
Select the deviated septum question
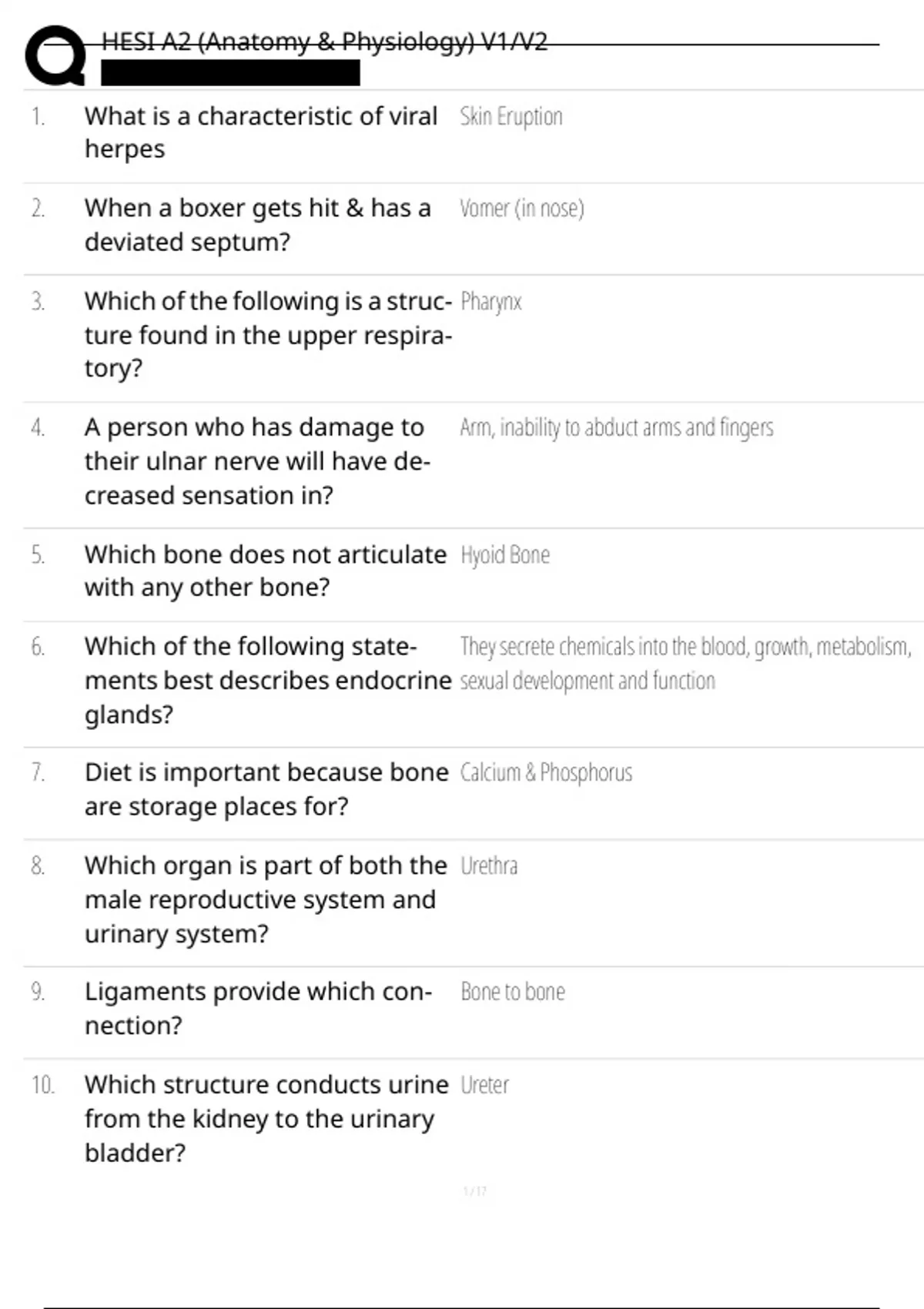click(x=257, y=225)
